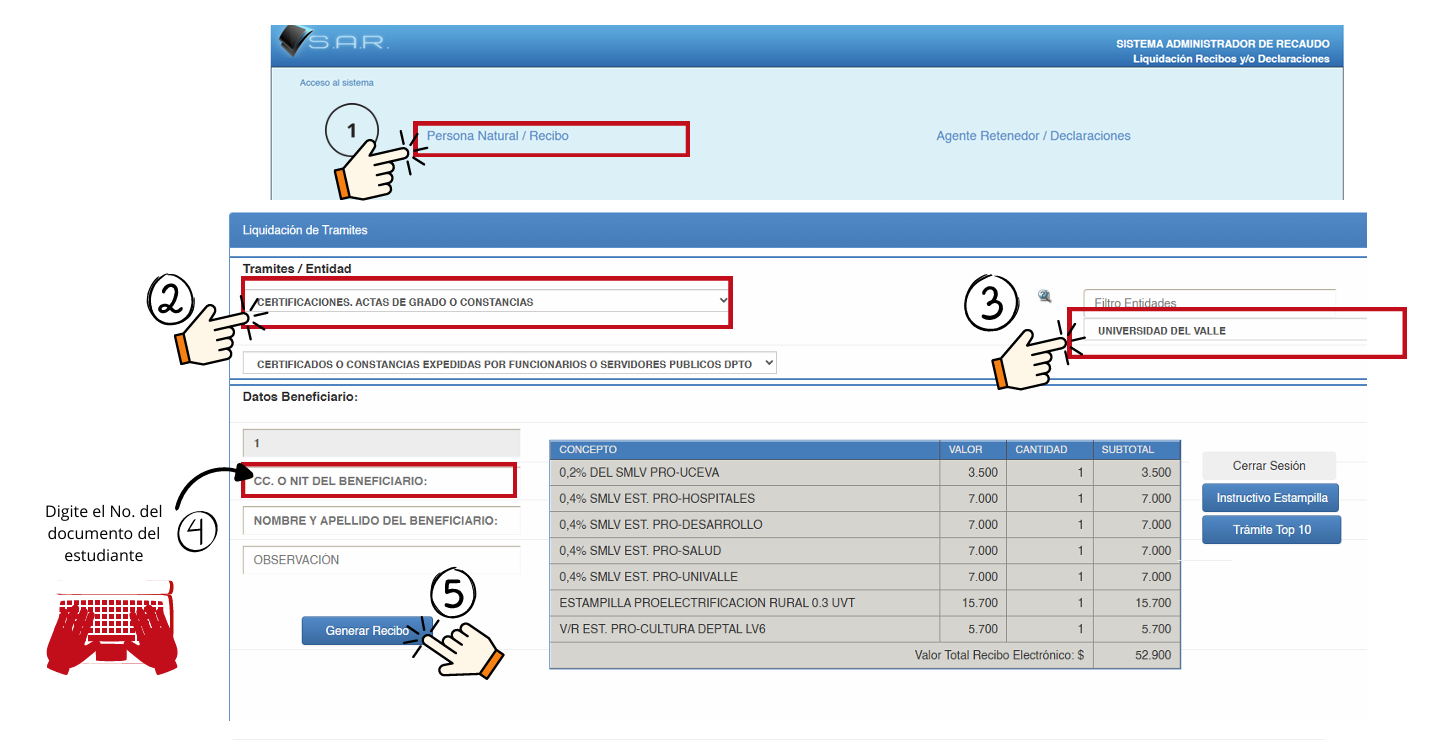The image size is (1436, 740).
Task: Open the Instructivo Estampilla button
Action: pos(1271,498)
